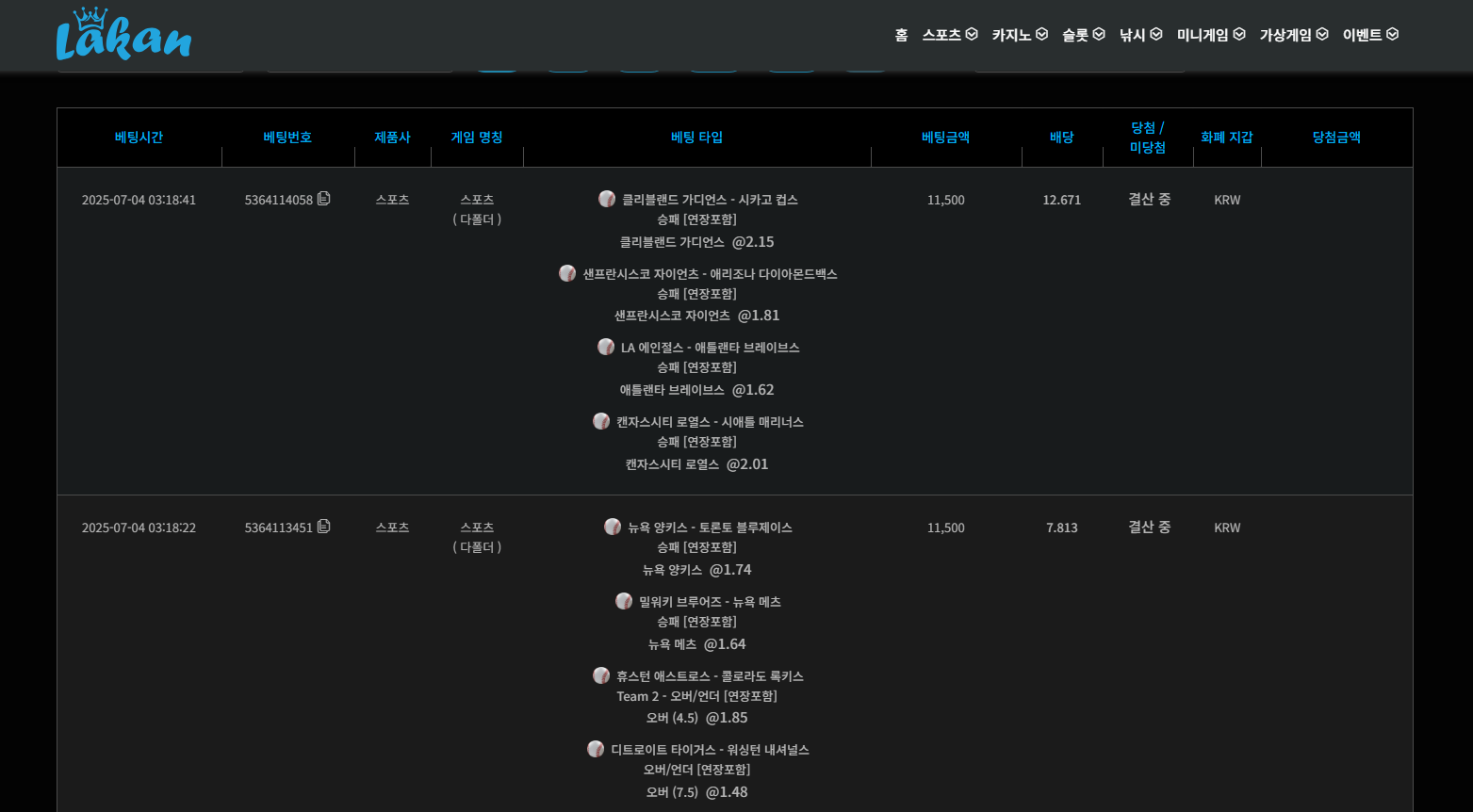Open the 이벤트 menu
This screenshot has width=1473, height=812.
1369,35
